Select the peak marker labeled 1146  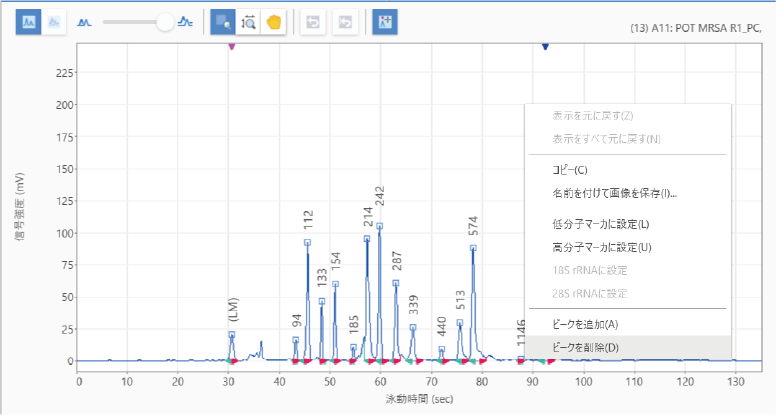pos(521,359)
